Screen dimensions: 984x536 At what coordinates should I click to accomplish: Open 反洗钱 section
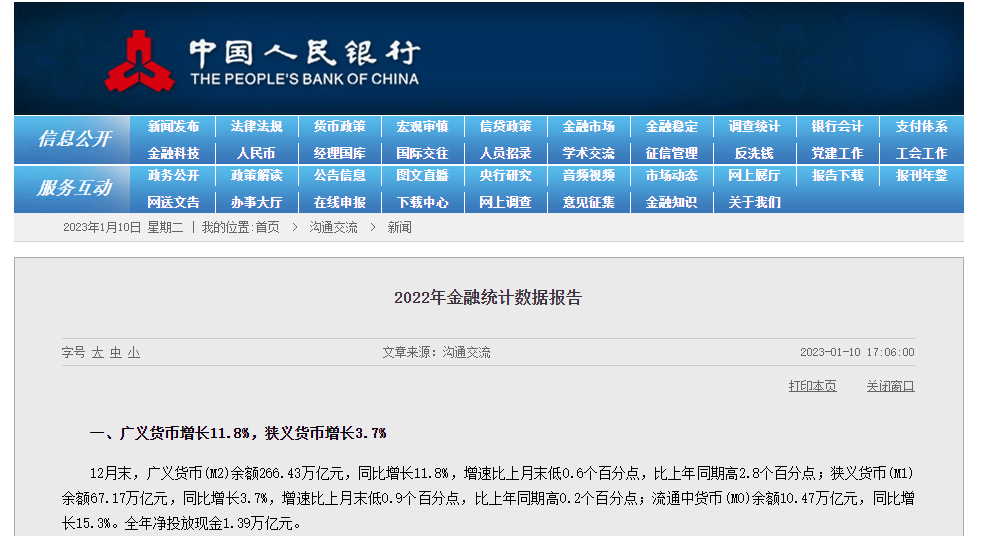click(x=754, y=153)
